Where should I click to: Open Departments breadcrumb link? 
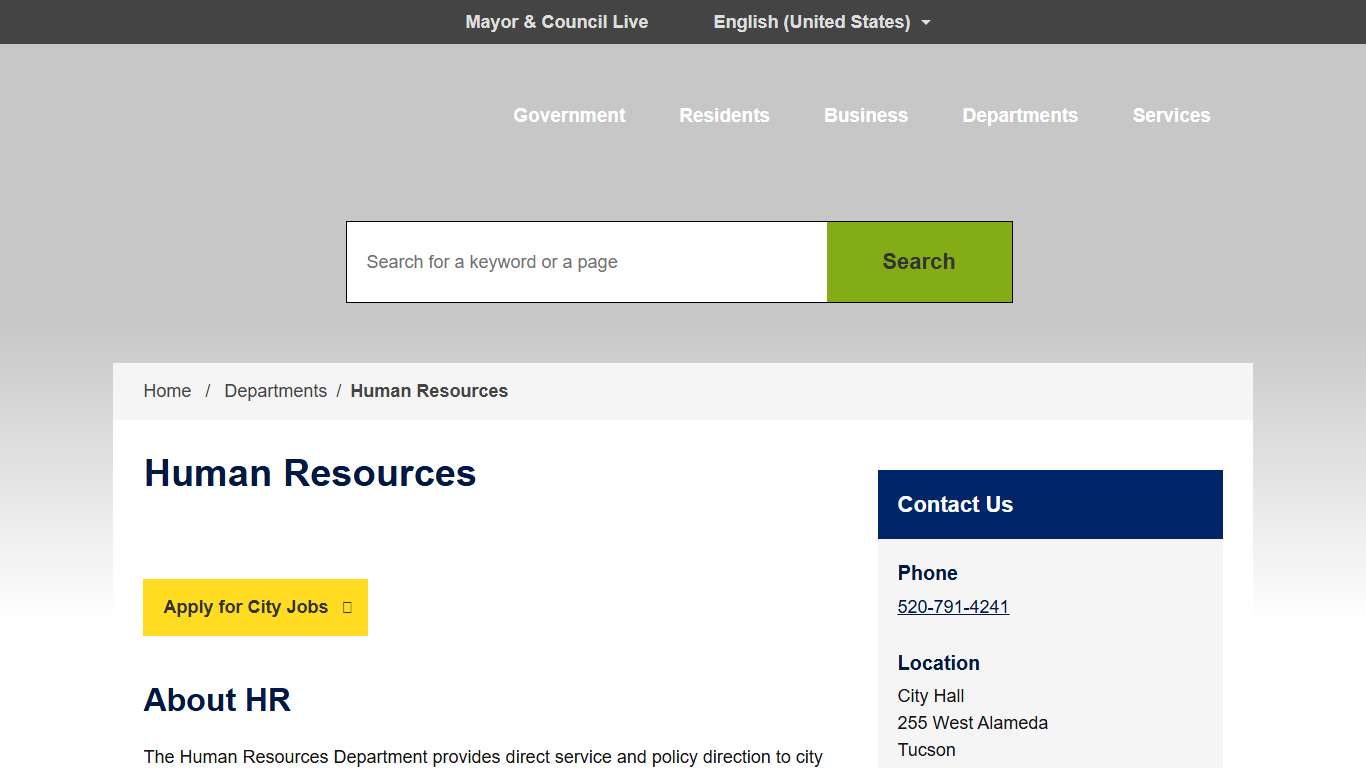(x=275, y=390)
